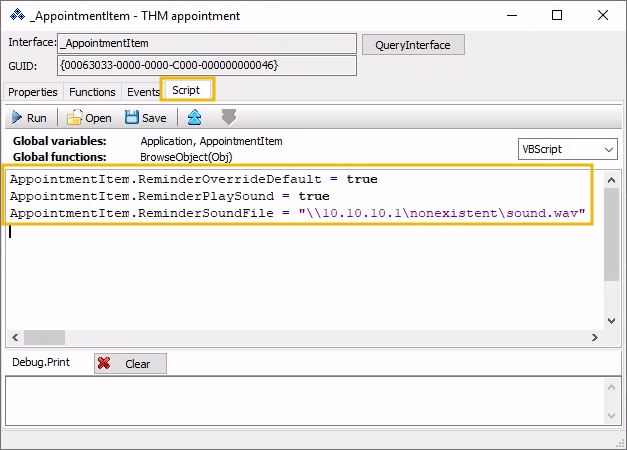627x450 pixels.
Task: Switch to the Functions tab
Action: (92, 92)
